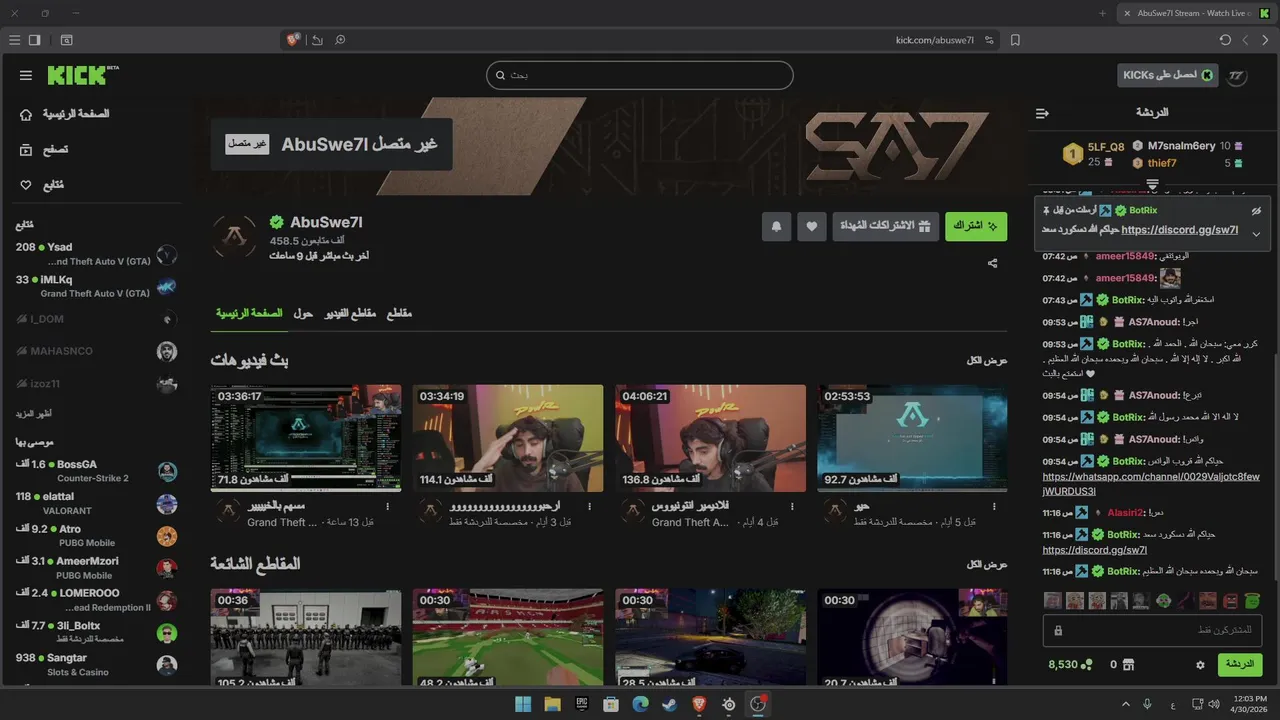Open the discord.gg/sw7l pinned link
Image resolution: width=1280 pixels, height=720 pixels.
pos(1180,230)
